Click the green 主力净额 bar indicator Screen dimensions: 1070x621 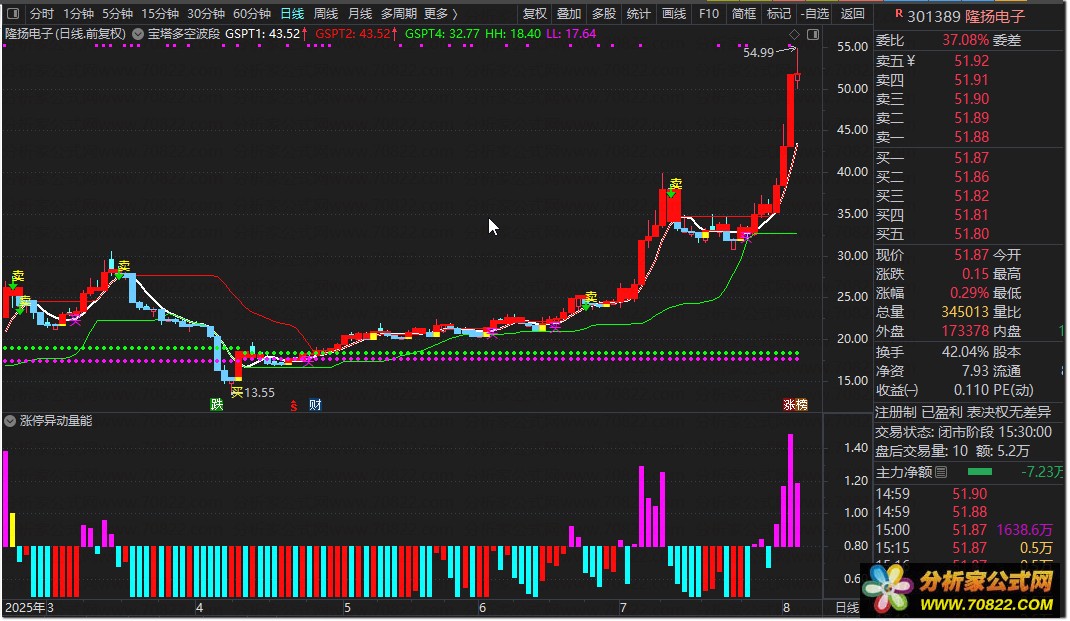click(979, 472)
